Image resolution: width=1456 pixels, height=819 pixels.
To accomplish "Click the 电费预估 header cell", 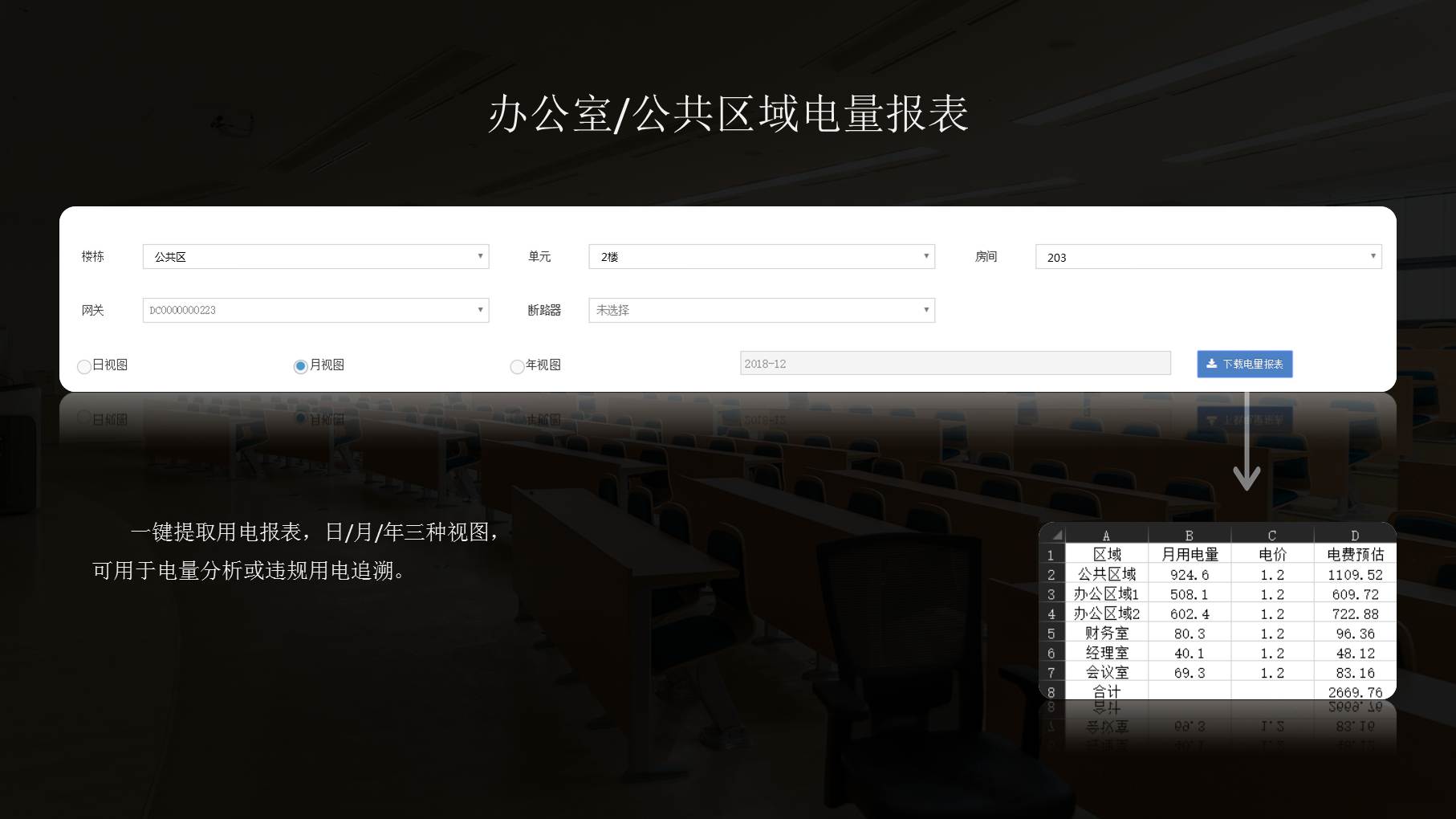I will pos(1354,555).
